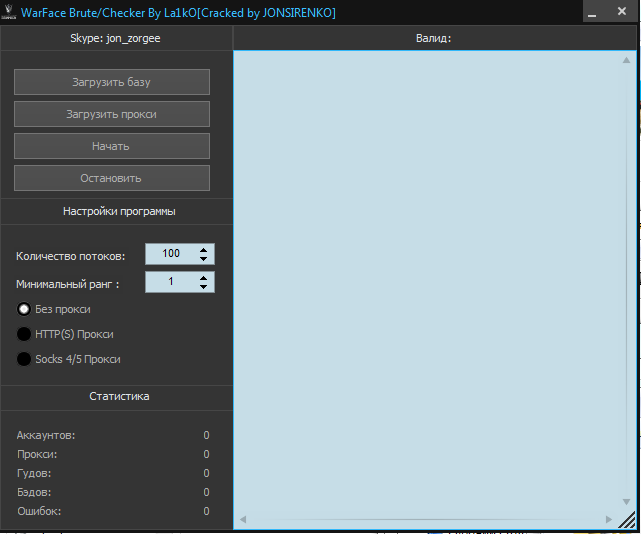Click scroll-right arrow under Валид list
The width and height of the screenshot is (641, 534).
click(x=609, y=520)
